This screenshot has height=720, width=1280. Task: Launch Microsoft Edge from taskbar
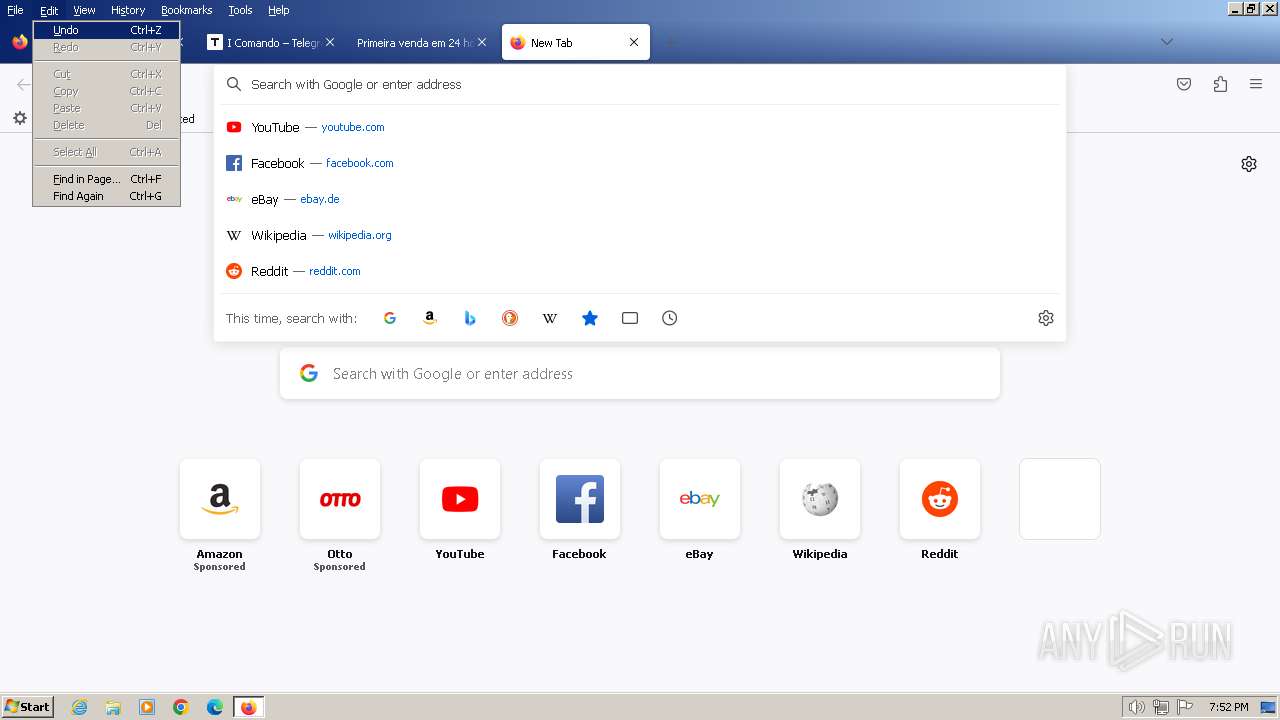point(215,707)
